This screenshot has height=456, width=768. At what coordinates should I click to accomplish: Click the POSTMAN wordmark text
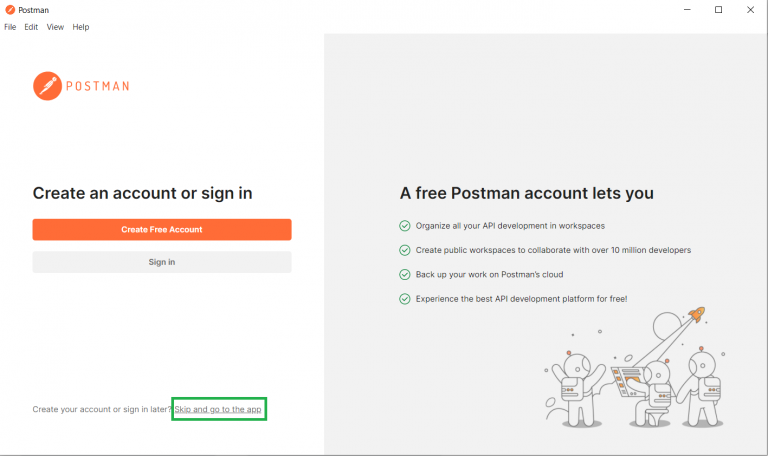point(98,86)
